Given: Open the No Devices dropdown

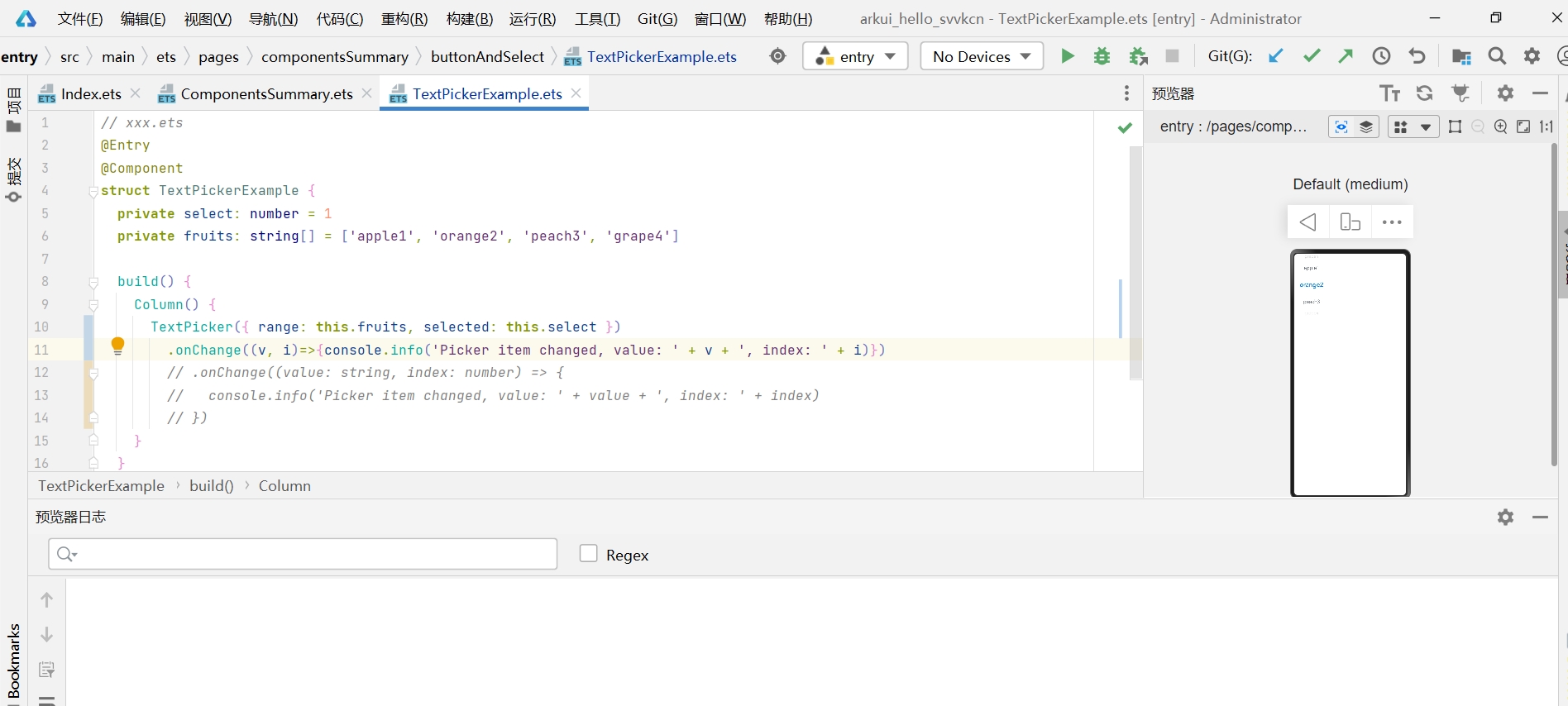Looking at the screenshot, I should coord(982,56).
